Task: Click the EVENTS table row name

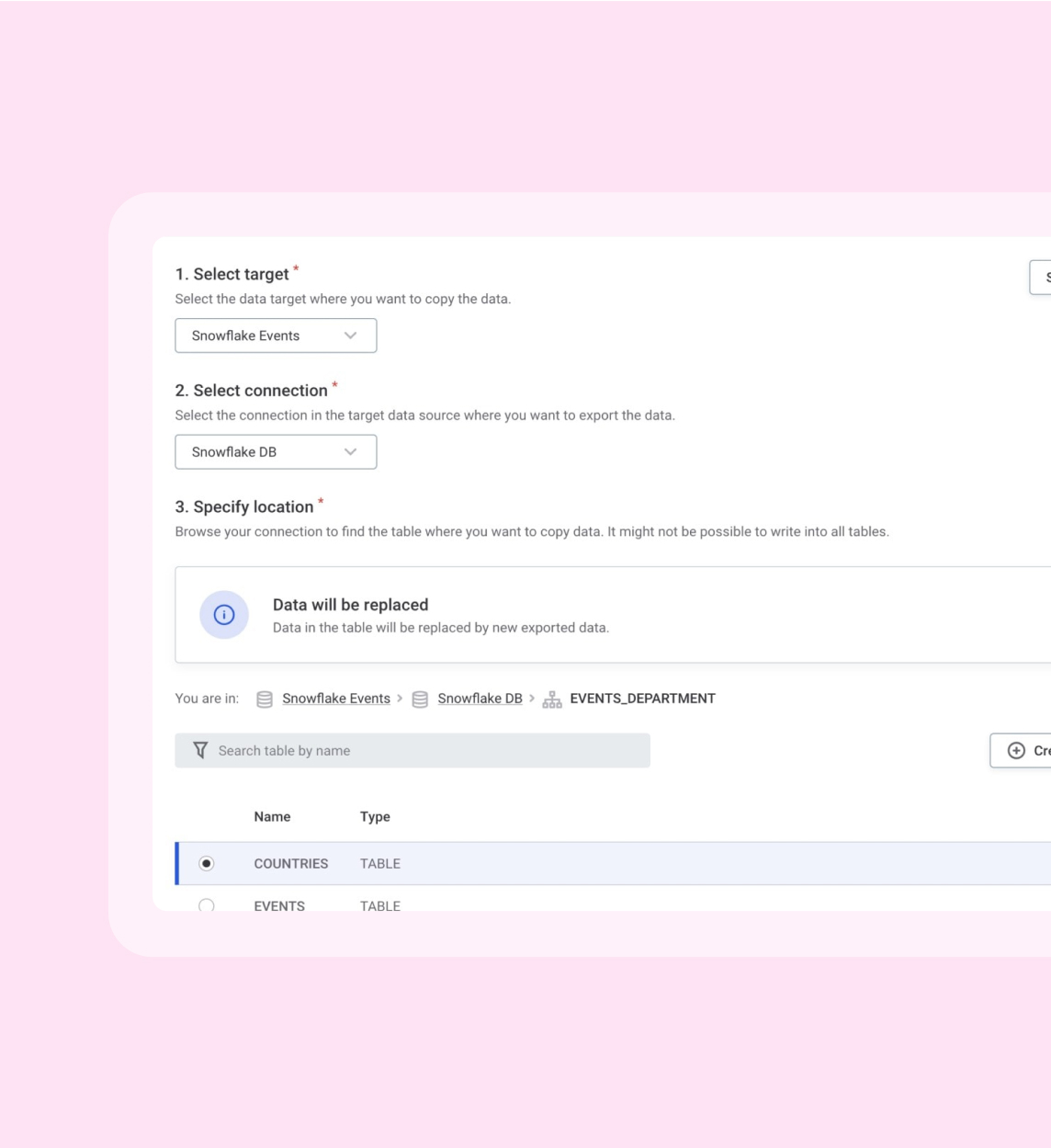Action: 279,905
